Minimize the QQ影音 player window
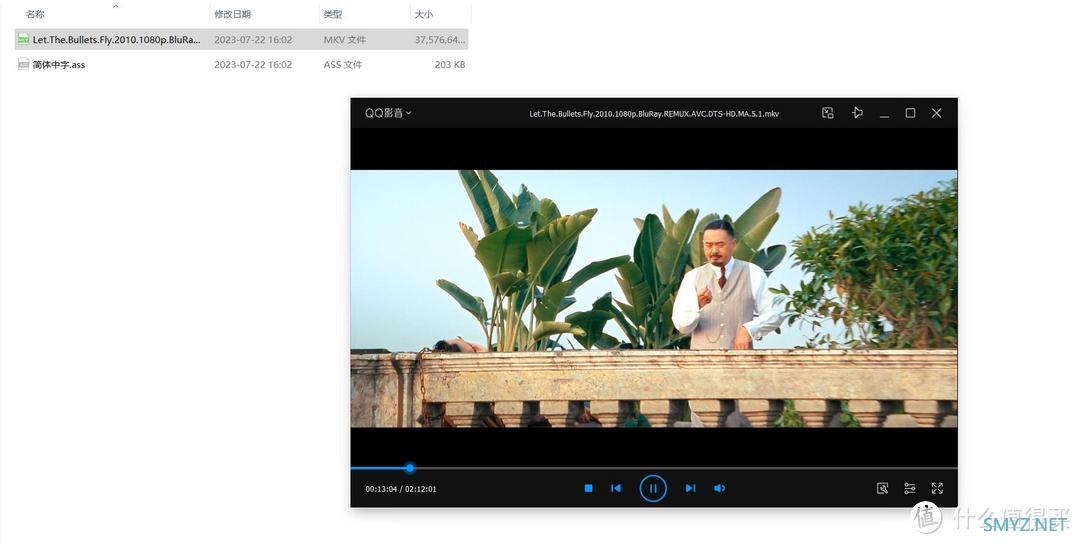 [884, 114]
